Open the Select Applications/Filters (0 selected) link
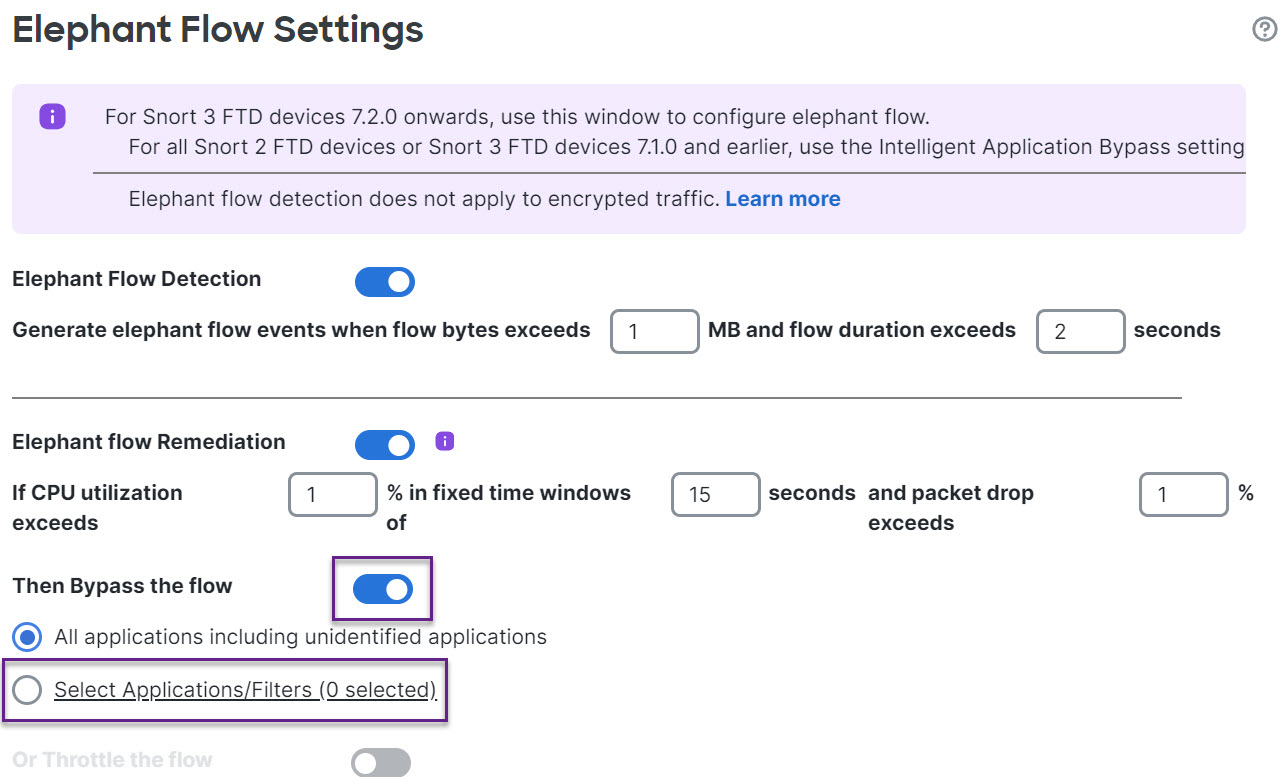The width and height of the screenshot is (1278, 777). pos(245,690)
